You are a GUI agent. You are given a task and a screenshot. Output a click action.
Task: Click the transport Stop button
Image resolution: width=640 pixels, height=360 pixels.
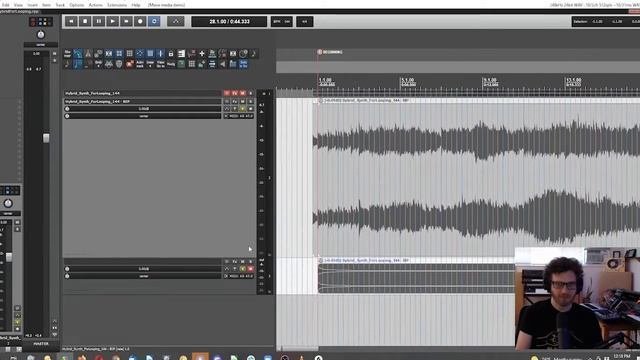pyautogui.click(x=85, y=21)
